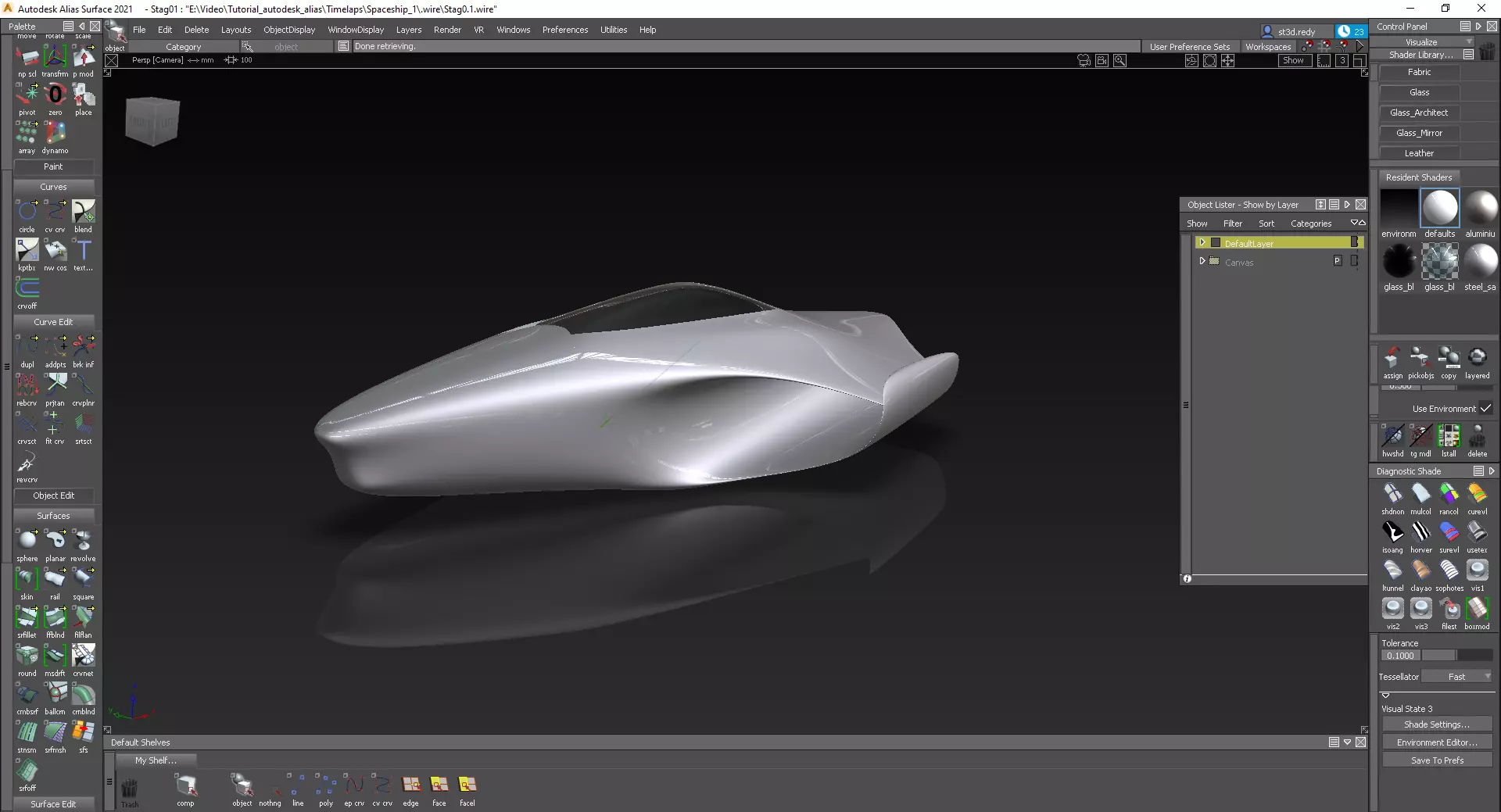Click the comp shelf icon
Viewport: 1501px width, 812px height.
click(x=186, y=785)
